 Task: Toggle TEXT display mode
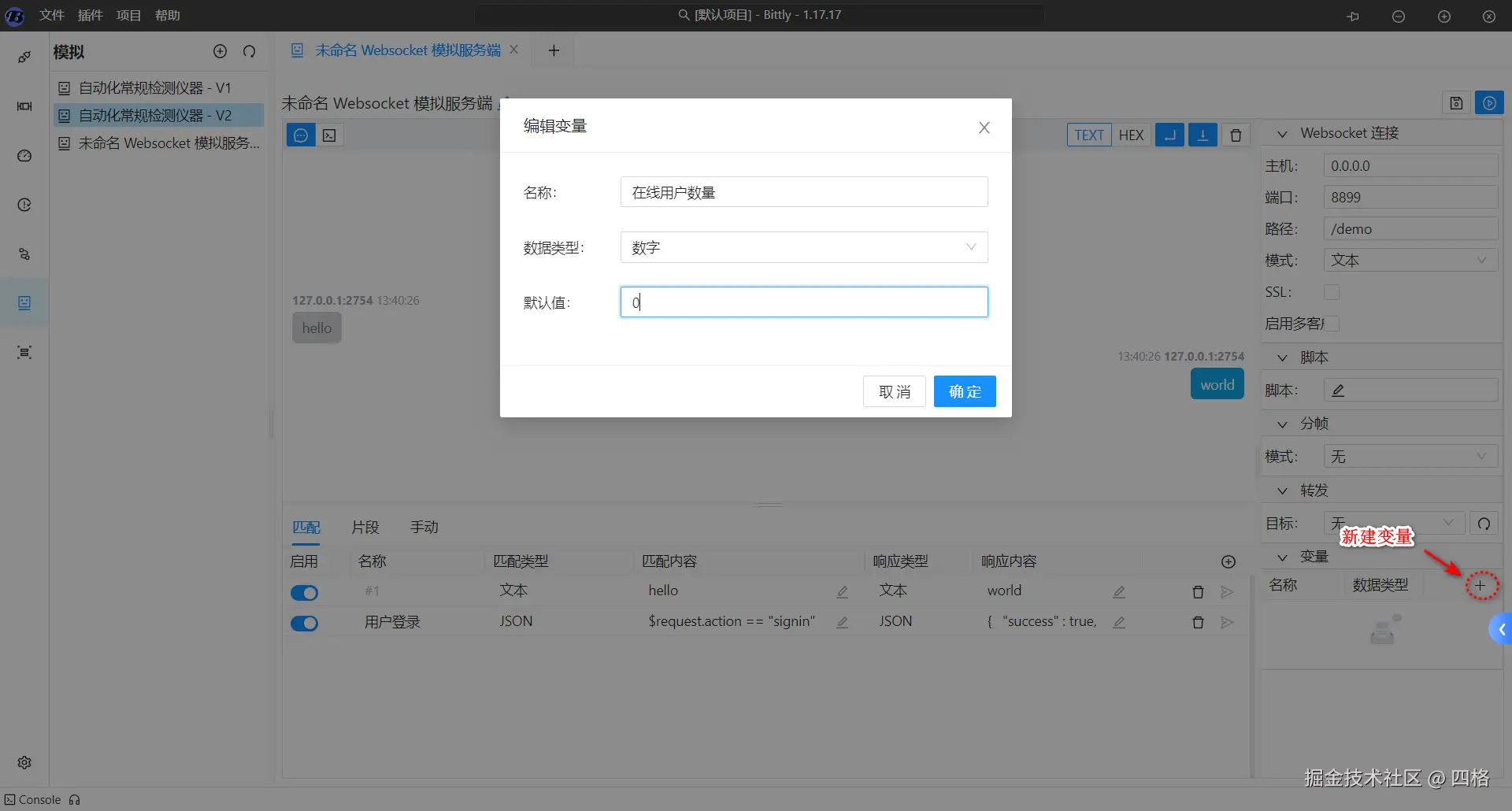(1089, 135)
